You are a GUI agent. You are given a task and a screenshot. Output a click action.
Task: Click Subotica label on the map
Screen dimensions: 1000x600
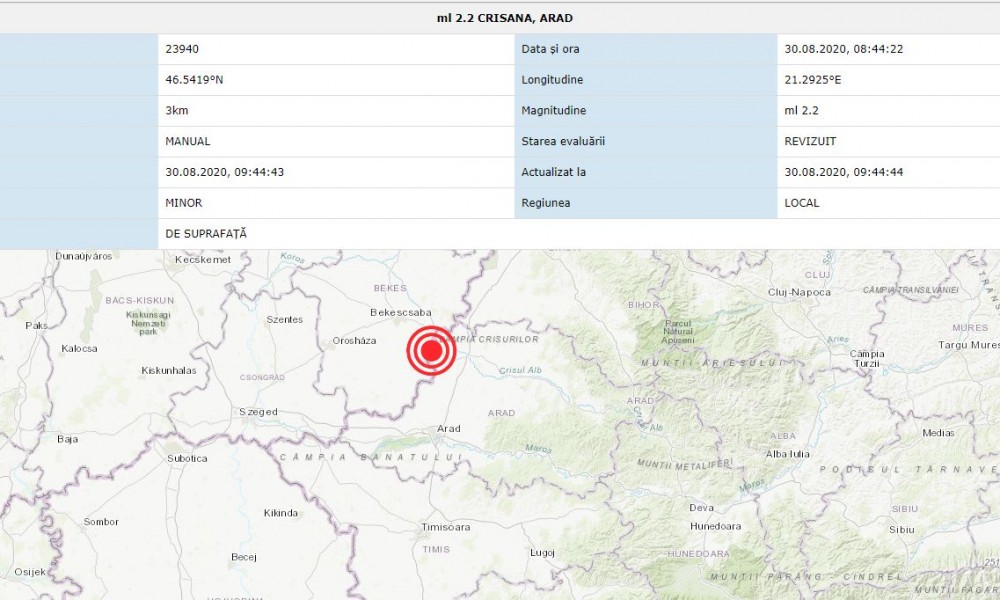click(187, 458)
